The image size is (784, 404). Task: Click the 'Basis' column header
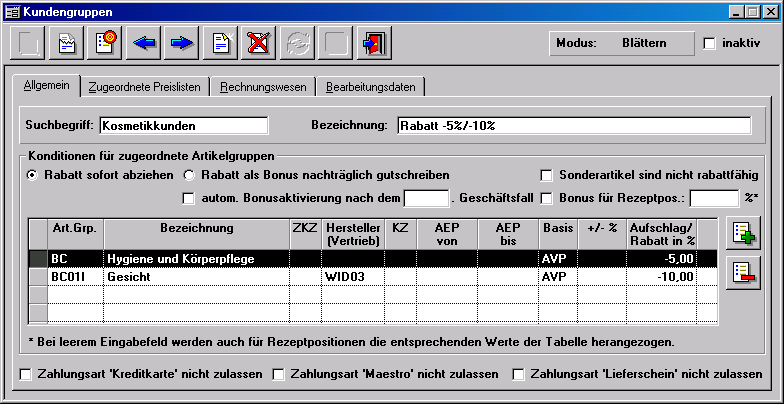[x=558, y=234]
